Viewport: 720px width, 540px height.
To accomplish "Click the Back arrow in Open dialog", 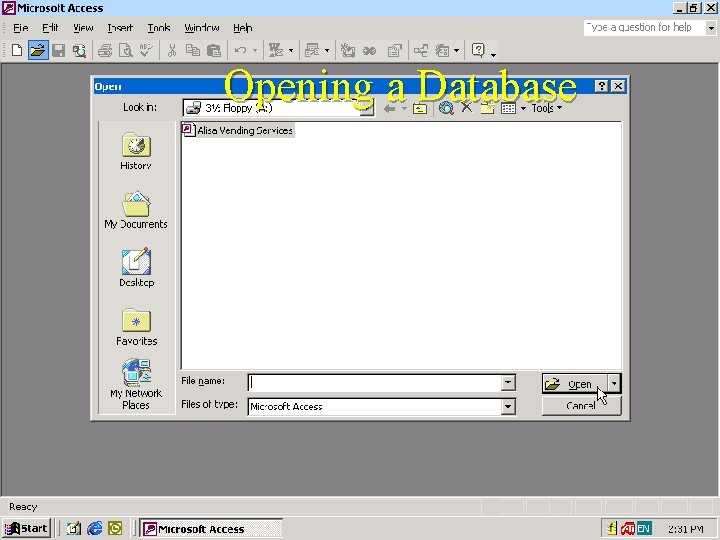I will point(389,109).
